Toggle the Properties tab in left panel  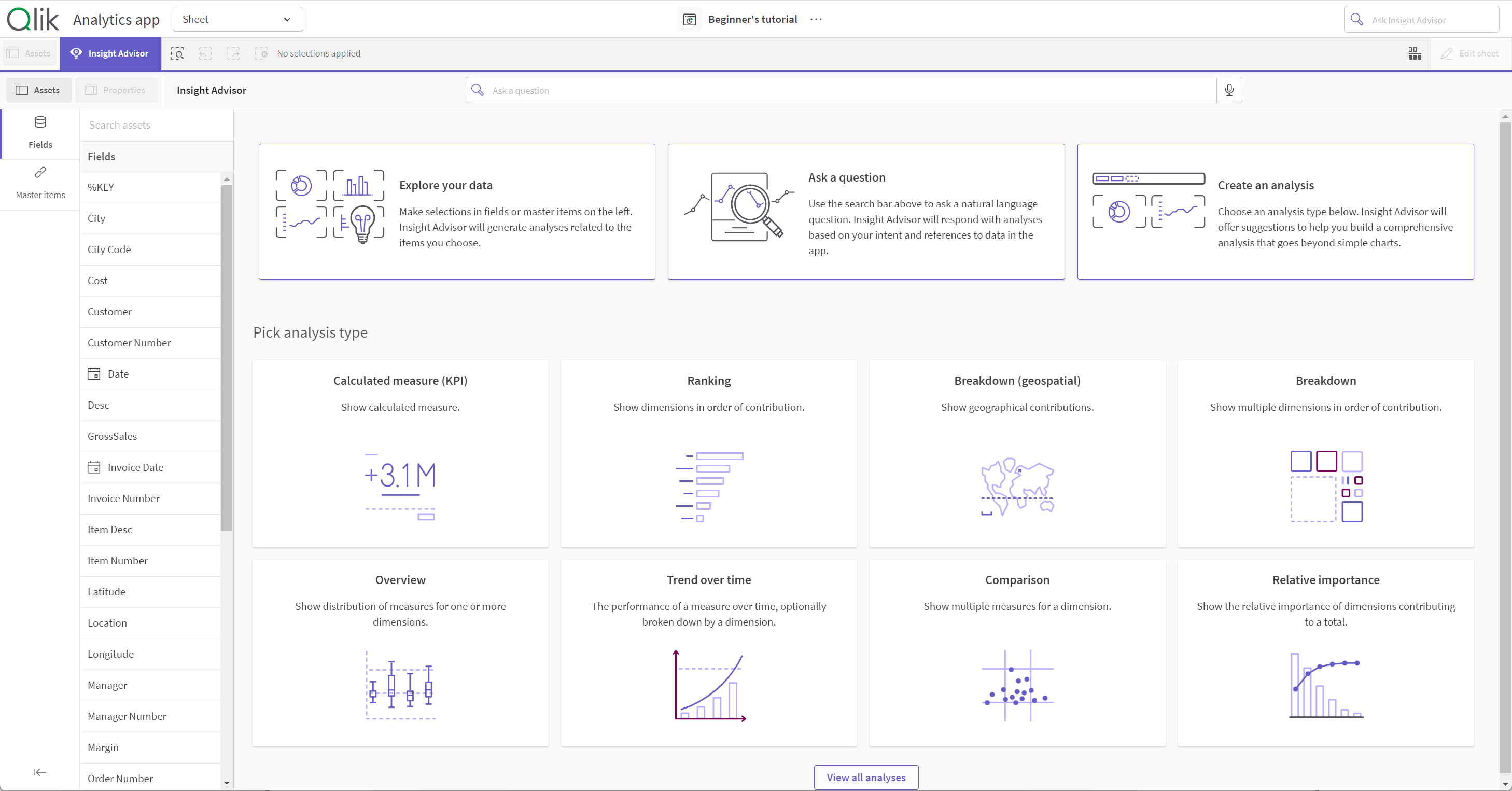click(115, 90)
